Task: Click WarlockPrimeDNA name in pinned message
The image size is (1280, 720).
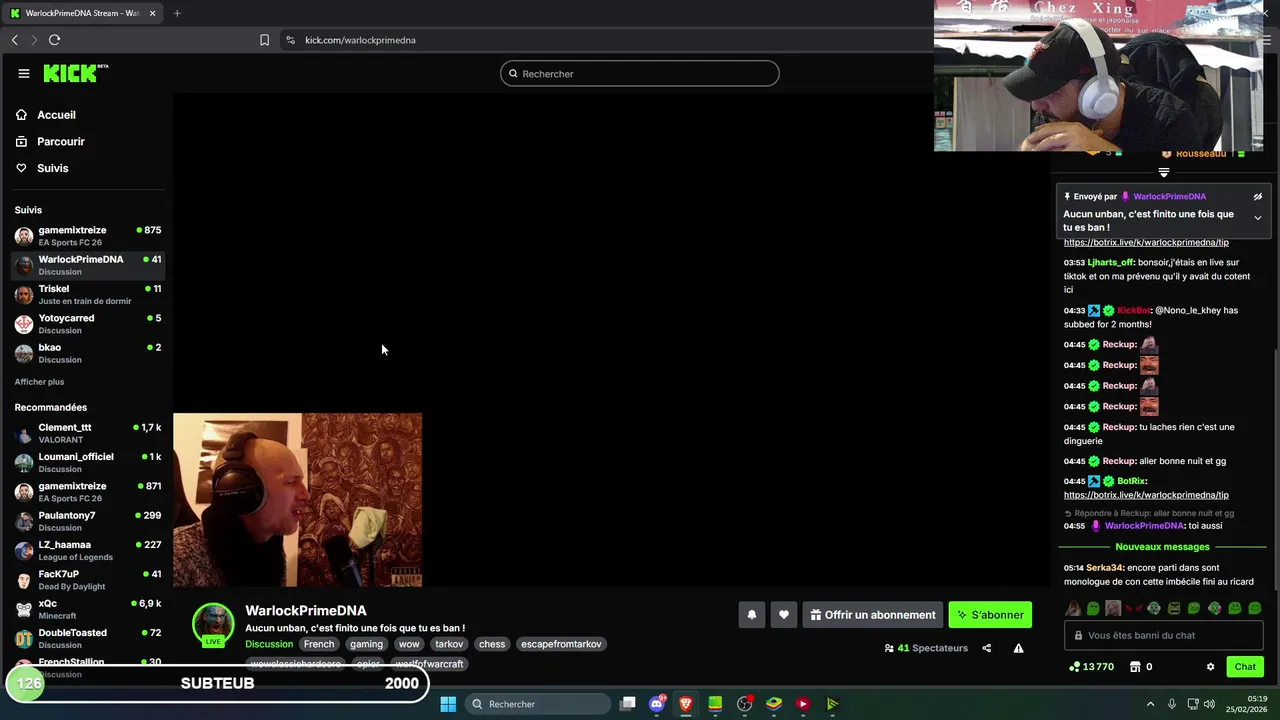Action: (1169, 197)
